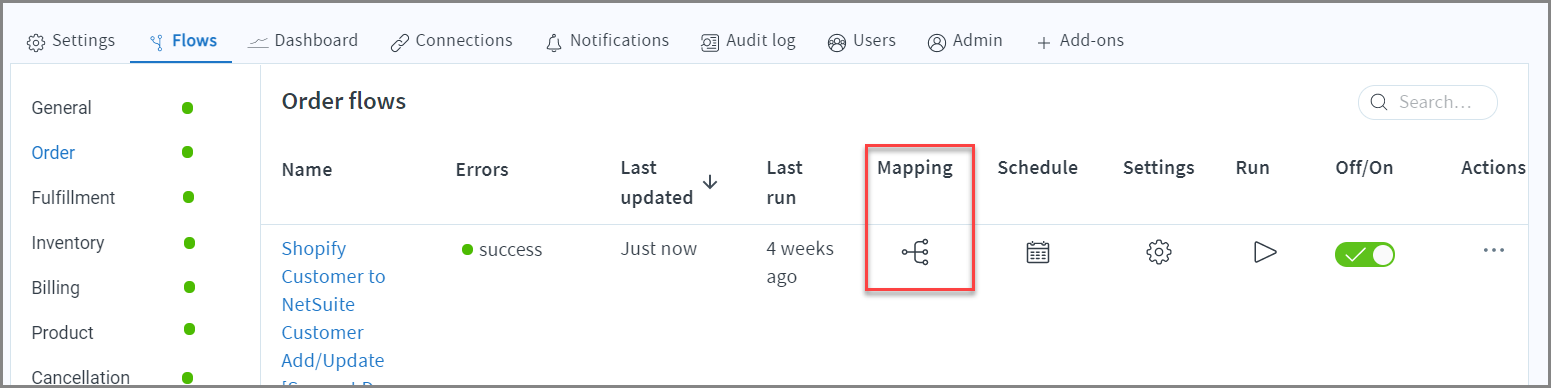Click the Actions column header
This screenshot has width=1551, height=388.
coord(1493,168)
